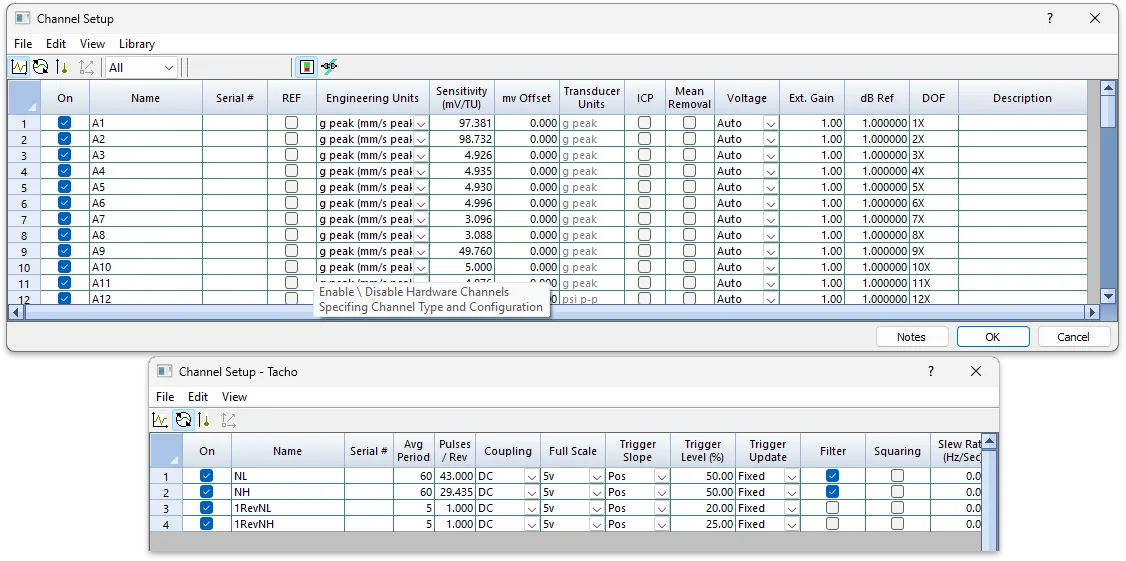
Task: Open View menu in Tacho window
Action: tap(234, 397)
